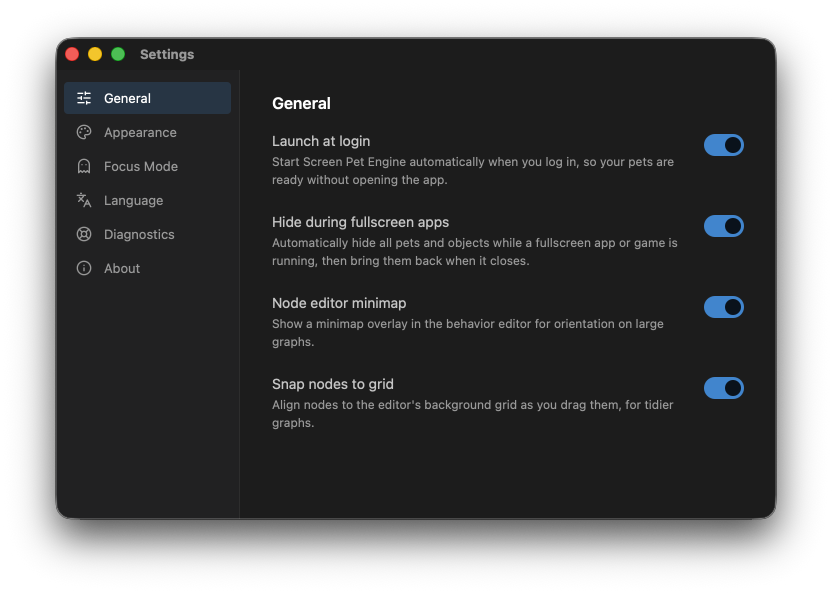
Task: Open the Appearance settings label
Action: click(x=140, y=132)
